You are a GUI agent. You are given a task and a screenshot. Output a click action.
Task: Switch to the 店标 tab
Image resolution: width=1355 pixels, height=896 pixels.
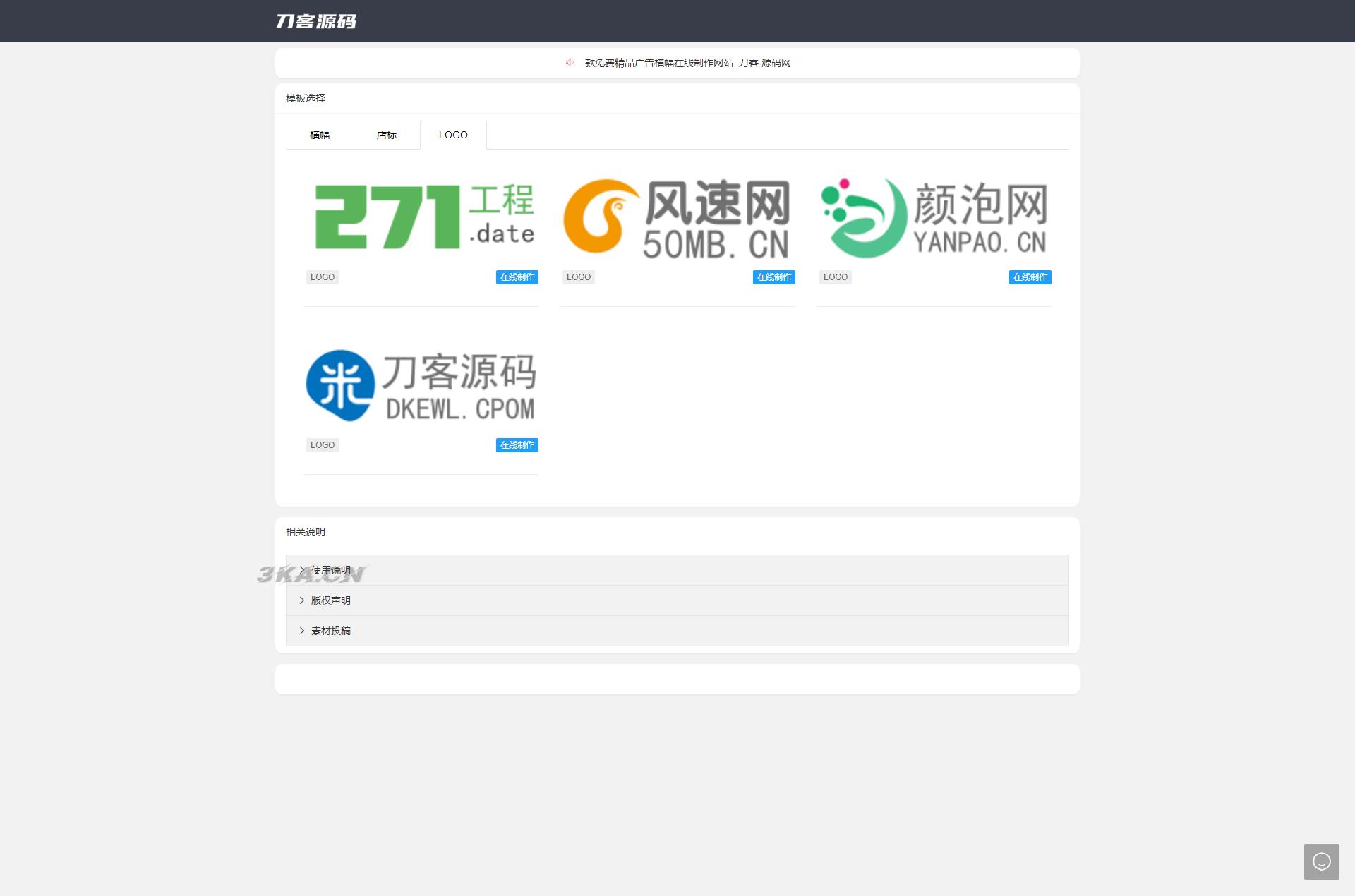coord(387,135)
